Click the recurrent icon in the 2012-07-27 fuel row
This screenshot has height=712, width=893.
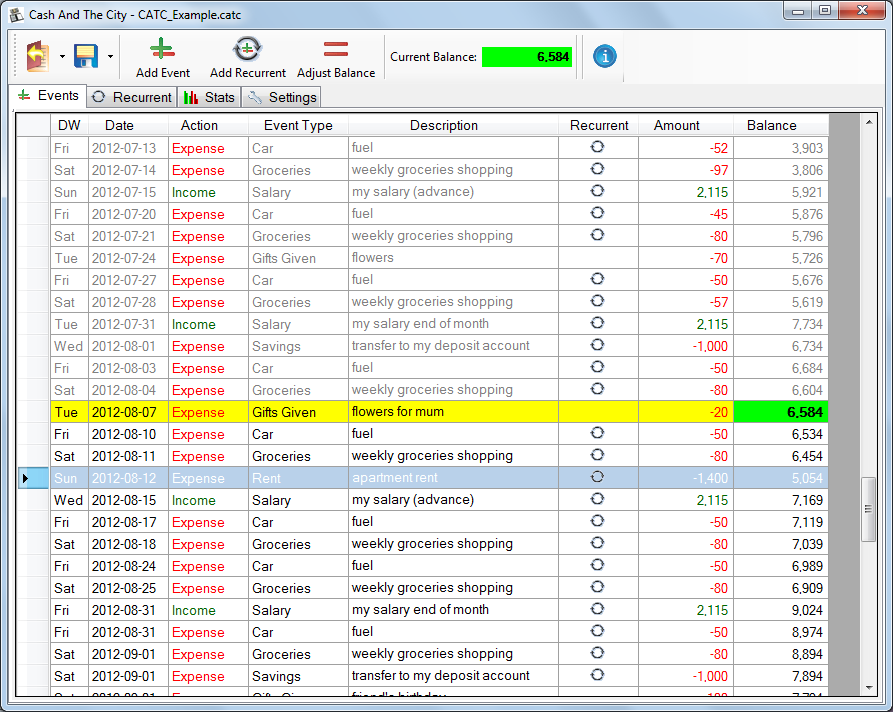597,279
